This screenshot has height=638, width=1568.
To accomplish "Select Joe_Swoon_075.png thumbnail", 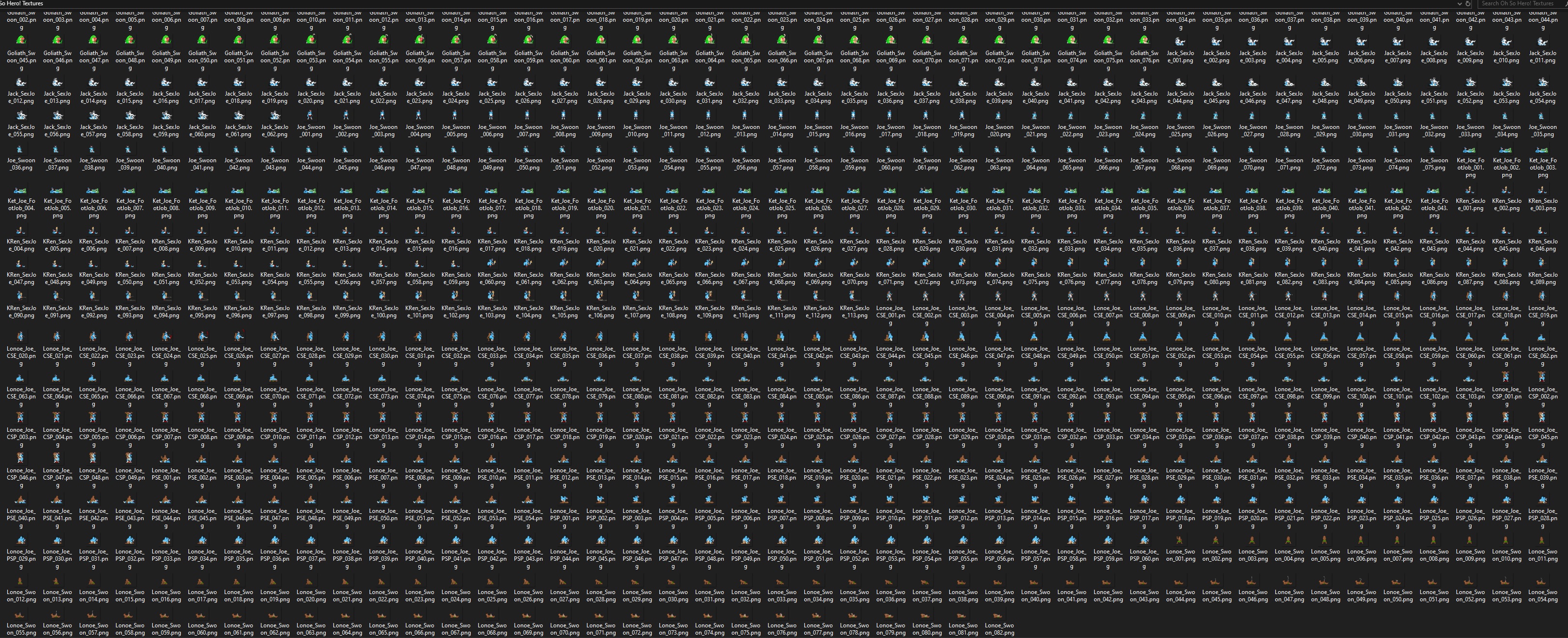I will pyautogui.click(x=1434, y=149).
